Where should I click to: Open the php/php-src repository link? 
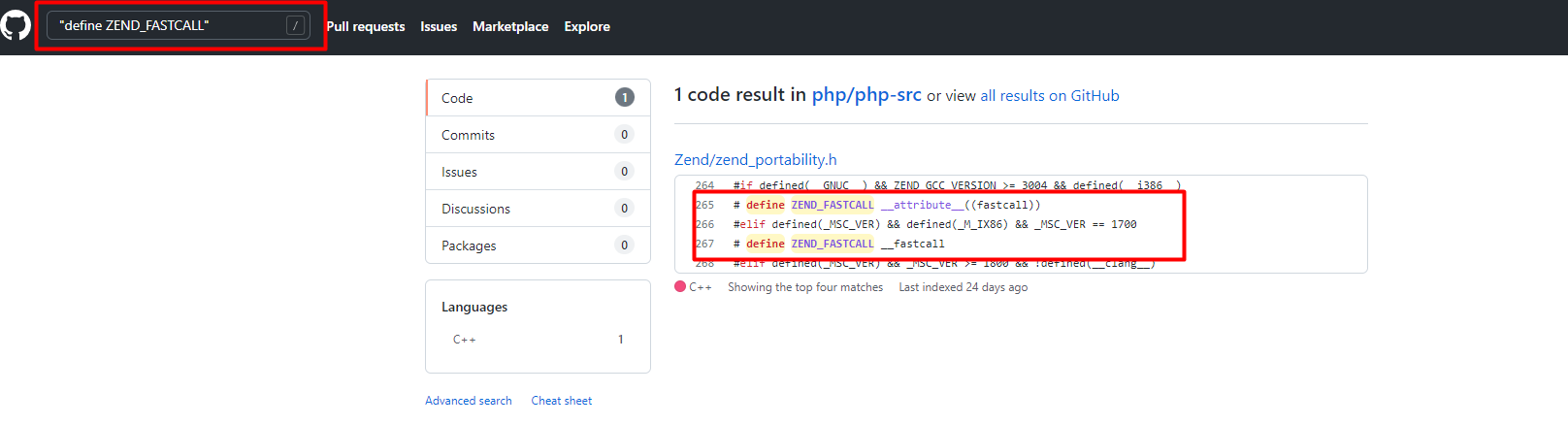point(866,95)
